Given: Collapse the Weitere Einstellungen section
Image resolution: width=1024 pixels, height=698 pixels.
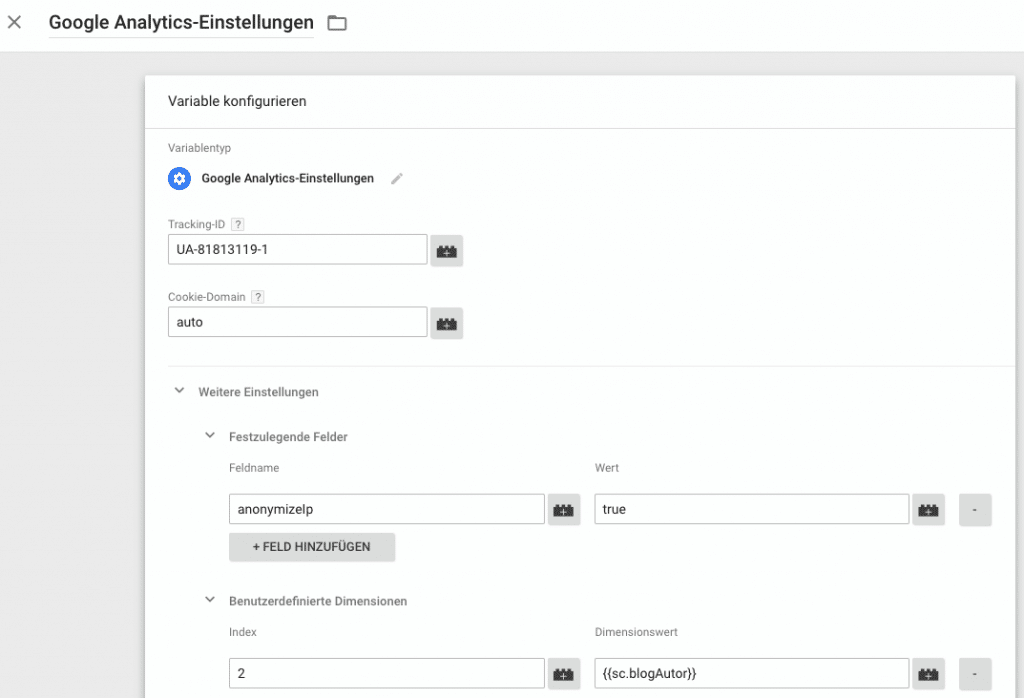Looking at the screenshot, I should (x=179, y=391).
